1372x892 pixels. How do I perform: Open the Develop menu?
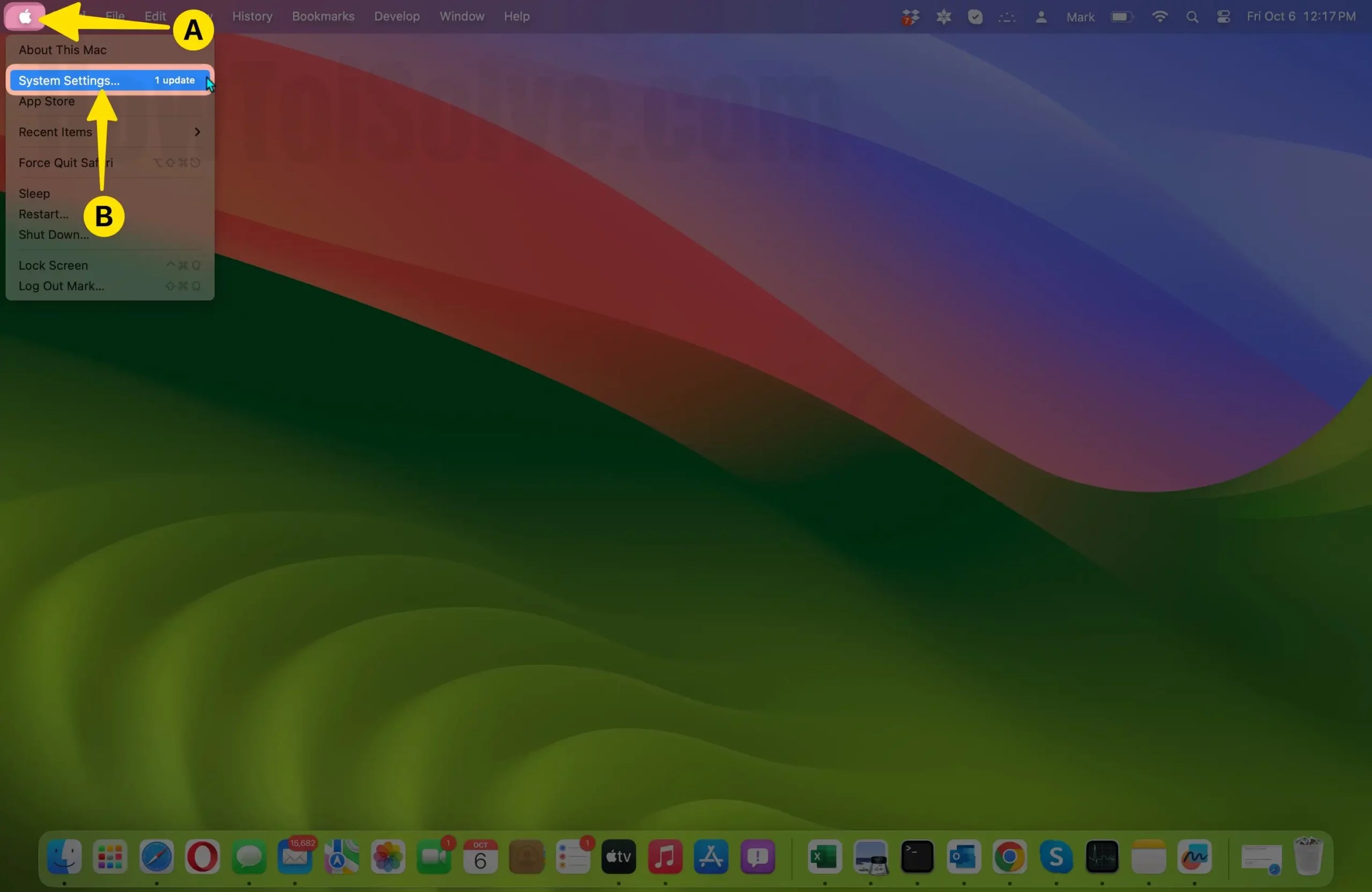(397, 16)
